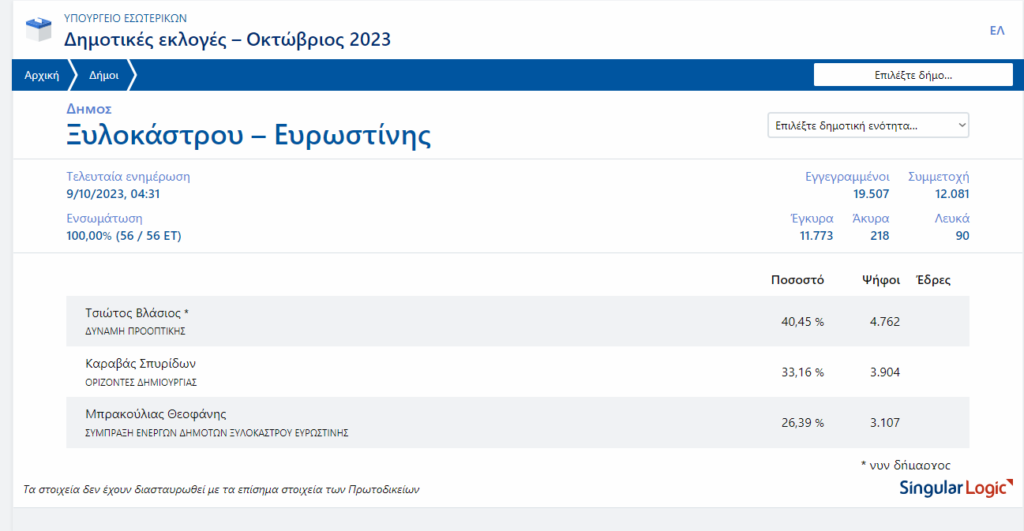Viewport: 1024px width, 531px height.
Task: Click the Επιλέξτε δήμο search field
Action: point(913,75)
